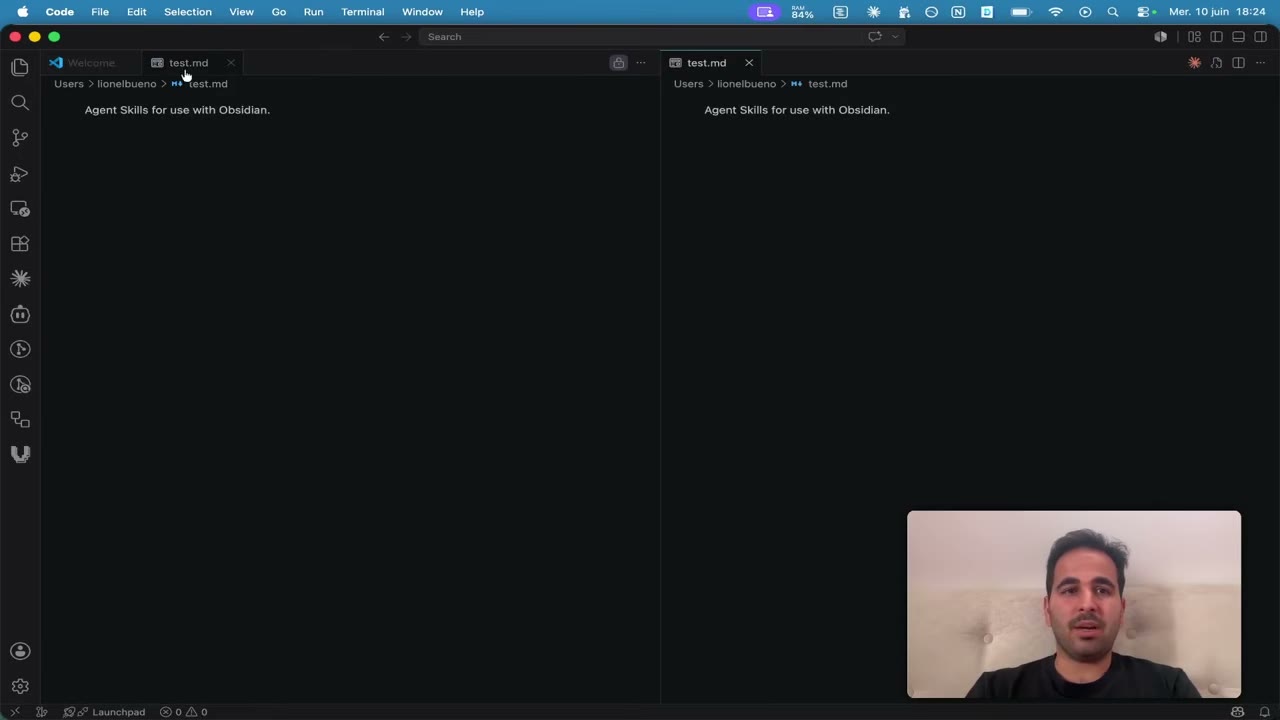Open the overlapping squares icon in activity bar

(20, 420)
